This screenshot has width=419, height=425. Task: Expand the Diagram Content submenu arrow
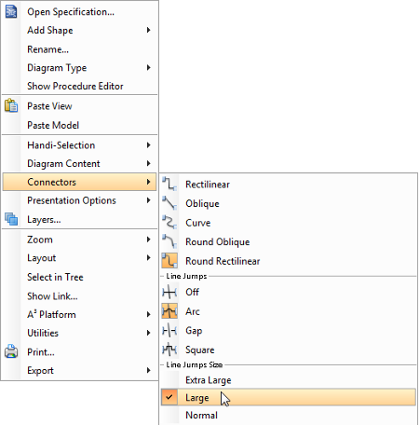click(148, 163)
